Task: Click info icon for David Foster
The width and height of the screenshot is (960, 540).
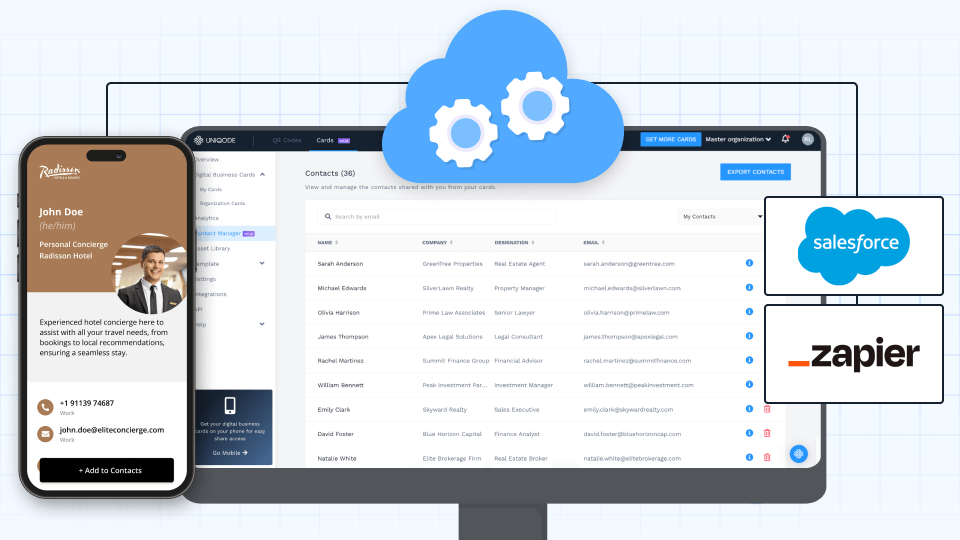Action: coord(749,433)
